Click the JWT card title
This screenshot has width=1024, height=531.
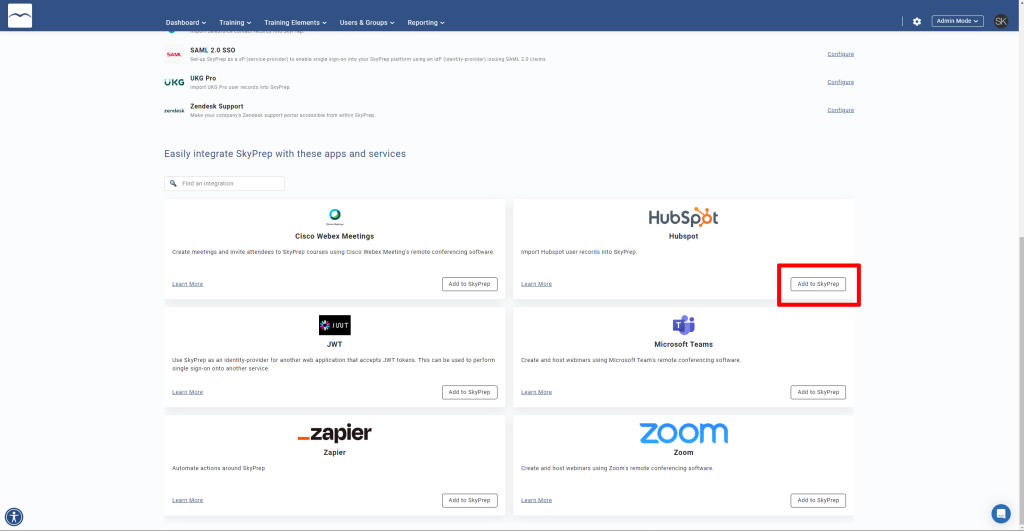334,344
